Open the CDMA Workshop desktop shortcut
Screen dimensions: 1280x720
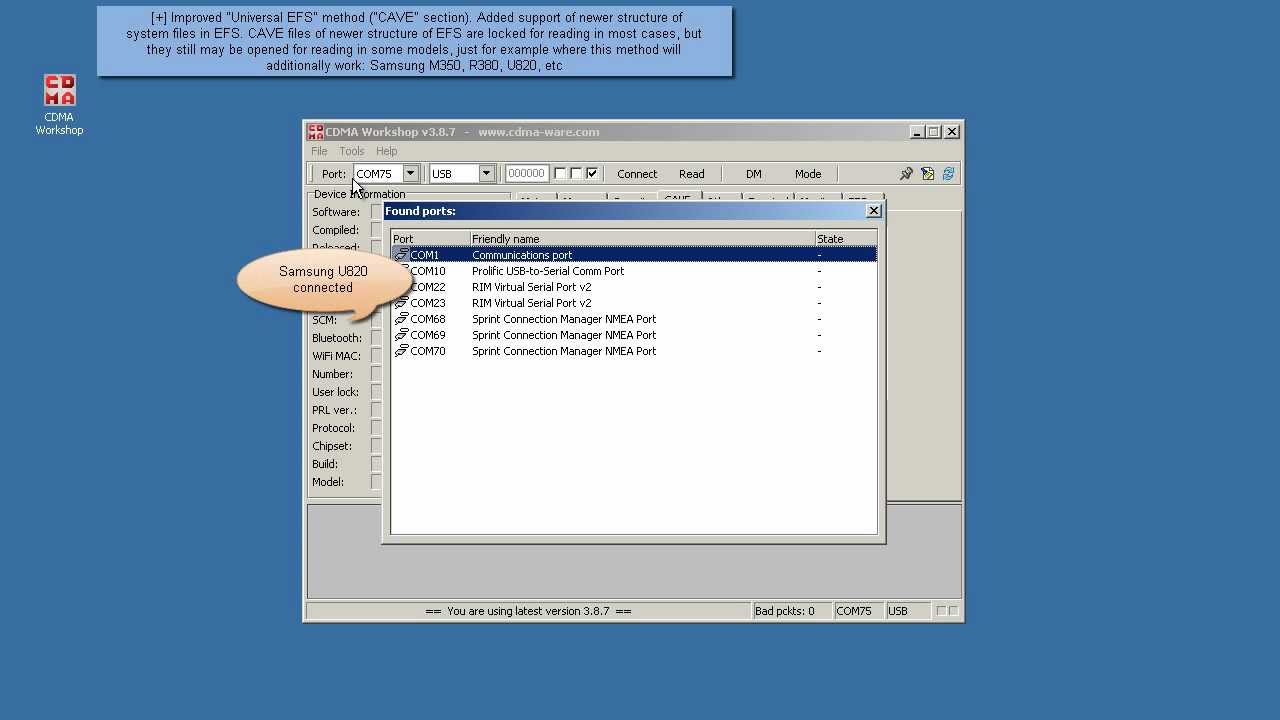[x=59, y=104]
